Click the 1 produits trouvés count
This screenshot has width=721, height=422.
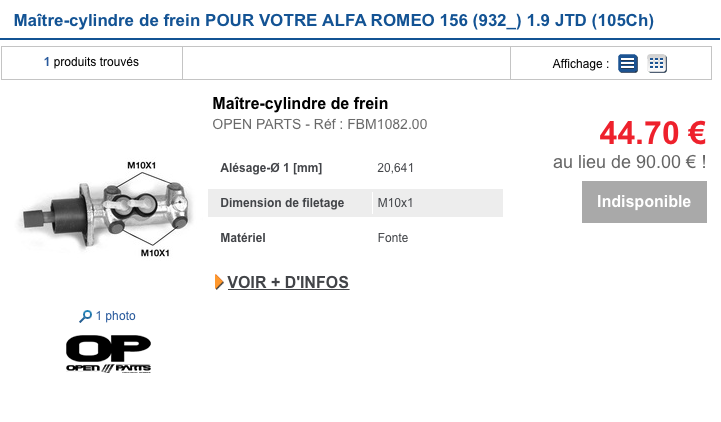point(91,62)
